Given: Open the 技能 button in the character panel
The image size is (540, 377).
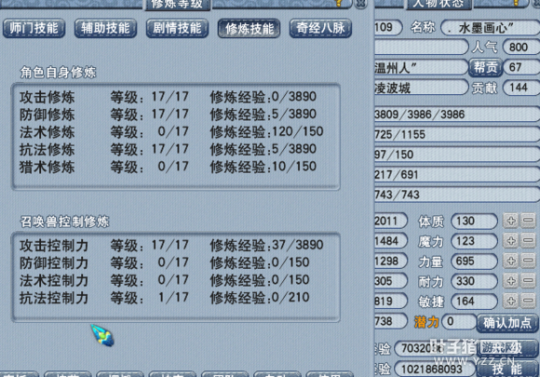Looking at the screenshot, I should [x=507, y=369].
